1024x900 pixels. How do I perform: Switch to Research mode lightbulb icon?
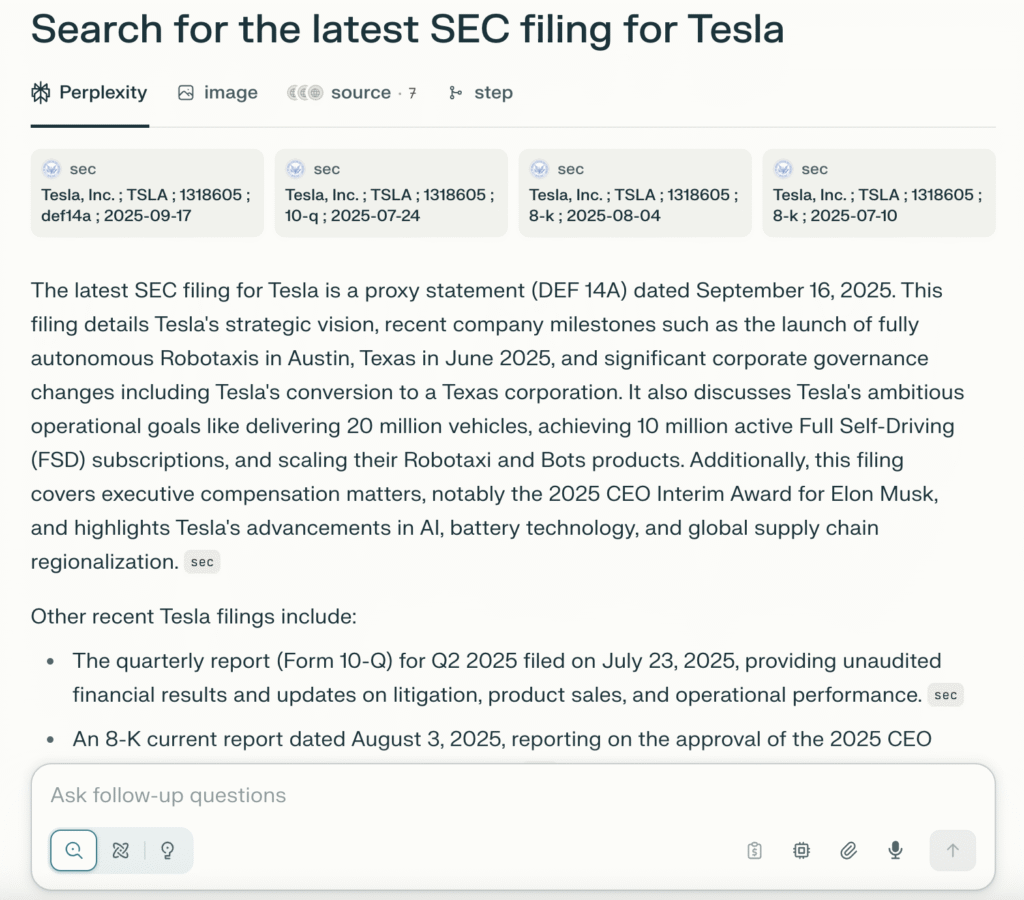tap(167, 850)
